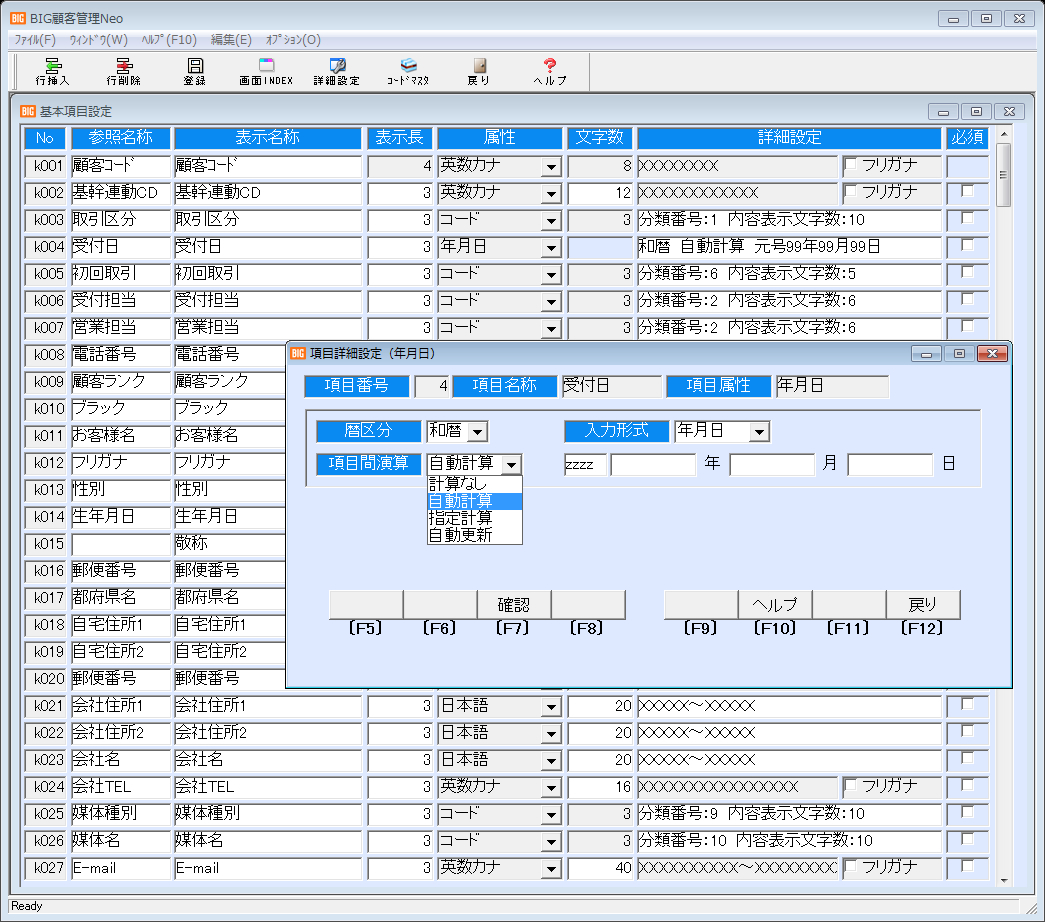The width and height of the screenshot is (1045, 922).
Task: Select 指定計算 from the dropdown list
Action: (475, 518)
